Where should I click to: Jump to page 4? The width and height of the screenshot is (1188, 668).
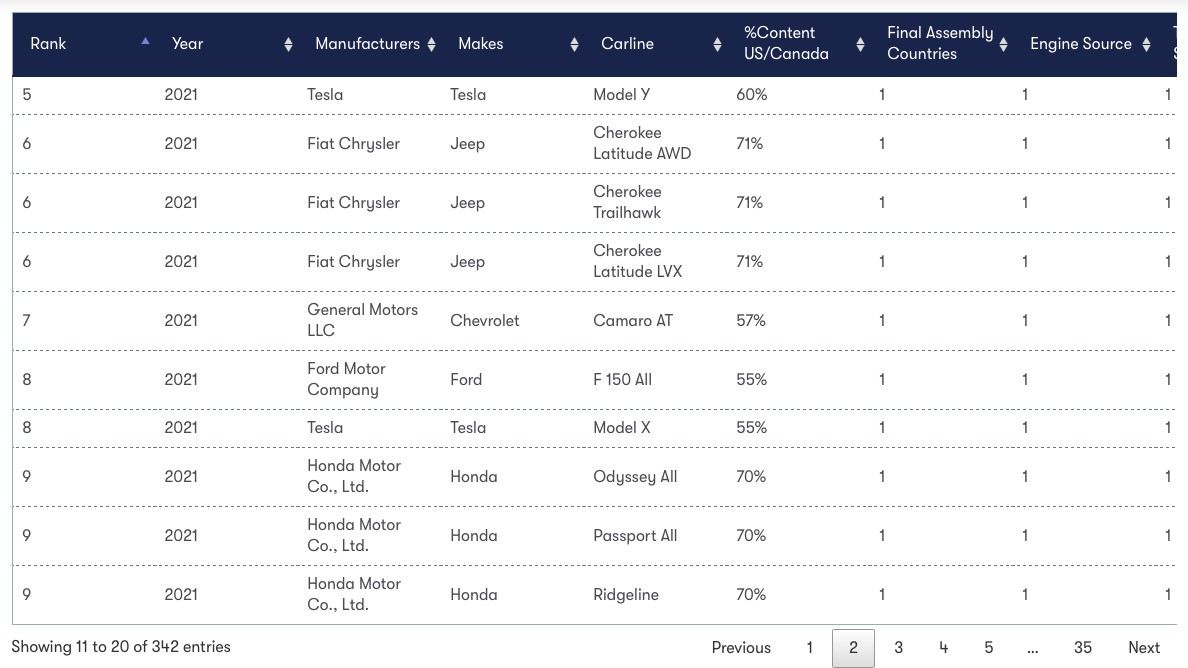tap(943, 648)
